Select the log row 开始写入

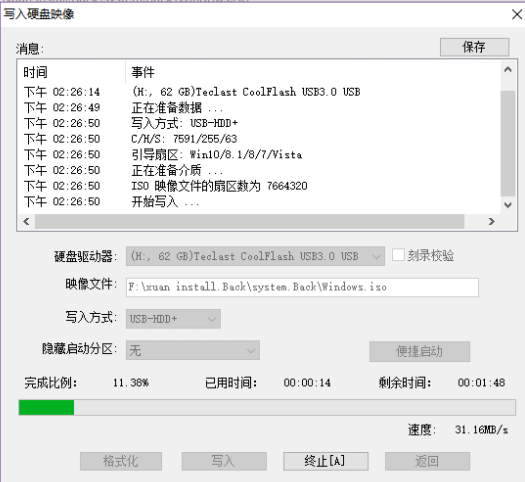point(259,202)
